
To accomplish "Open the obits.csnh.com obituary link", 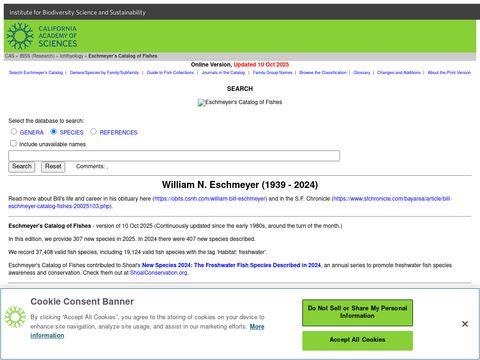I will [210, 199].
